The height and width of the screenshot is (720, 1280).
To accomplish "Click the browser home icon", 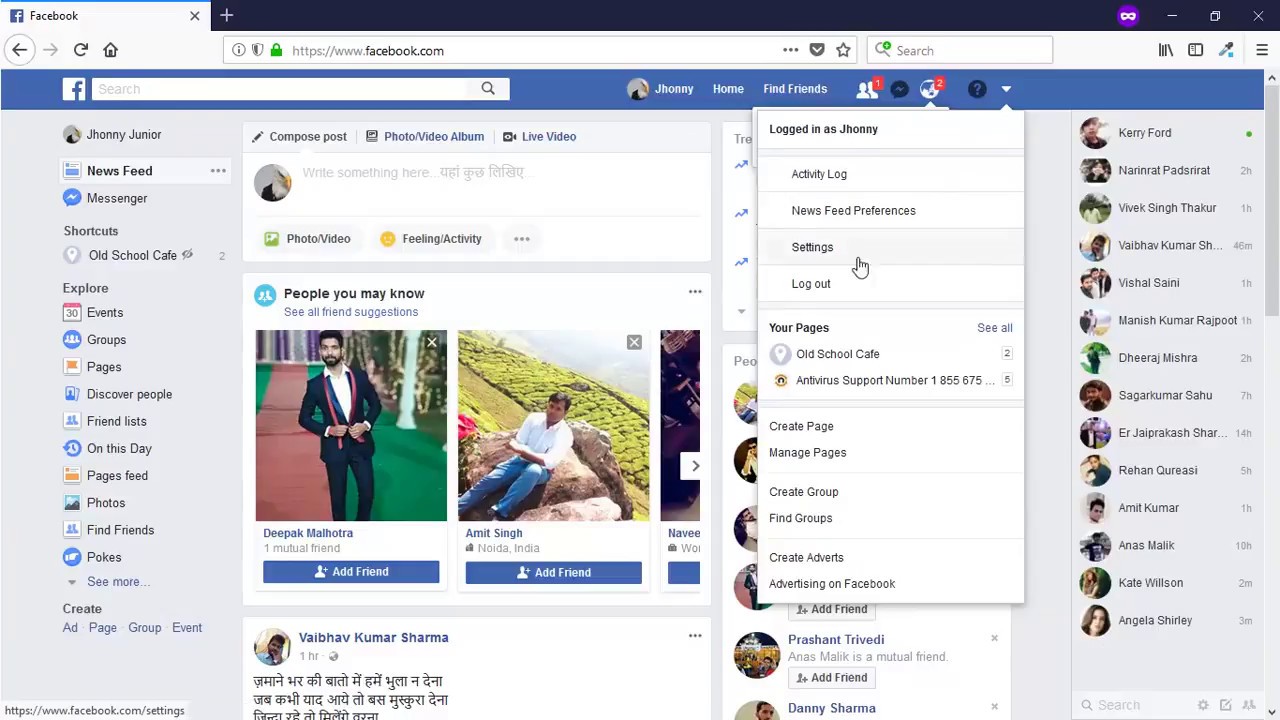I will click(111, 50).
